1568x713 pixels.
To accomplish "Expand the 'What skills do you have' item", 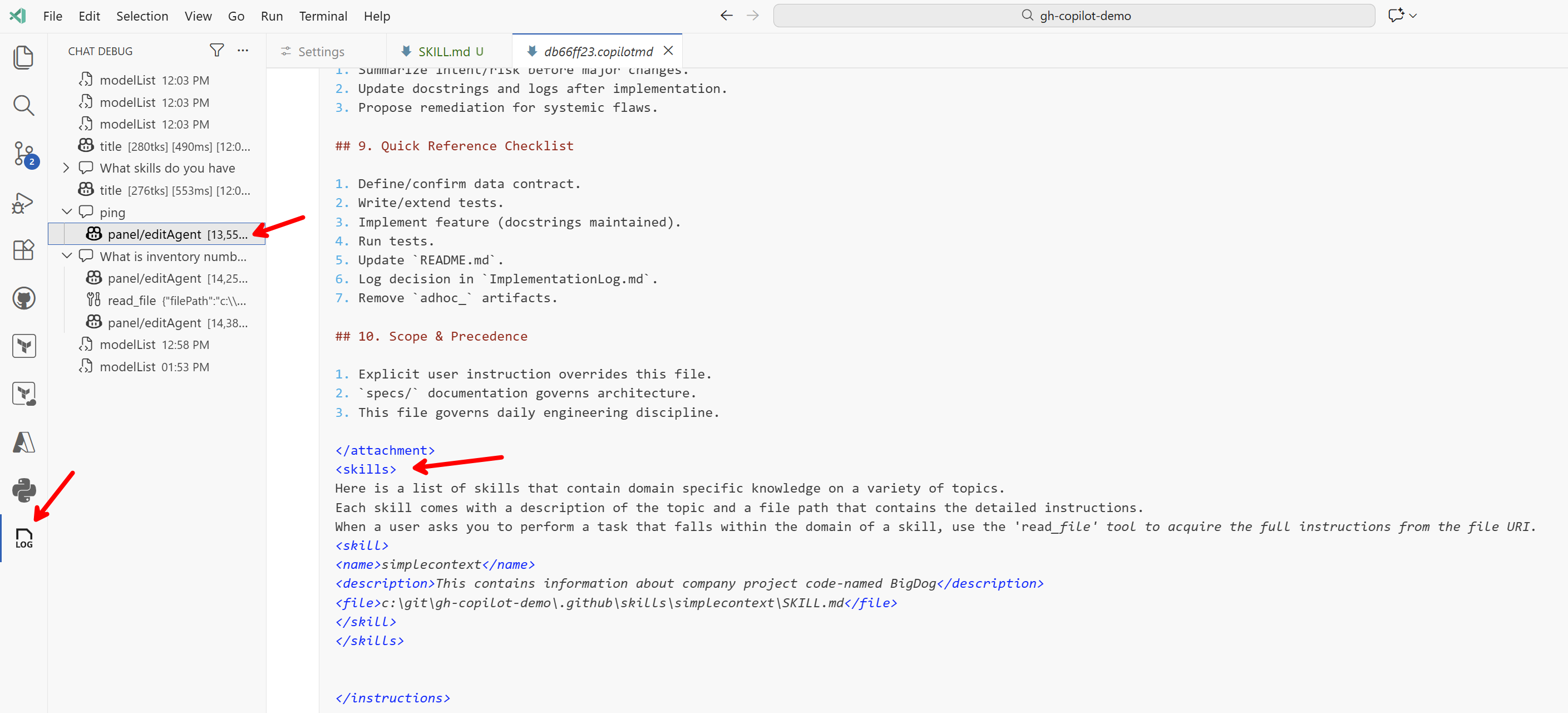I will click(x=66, y=168).
